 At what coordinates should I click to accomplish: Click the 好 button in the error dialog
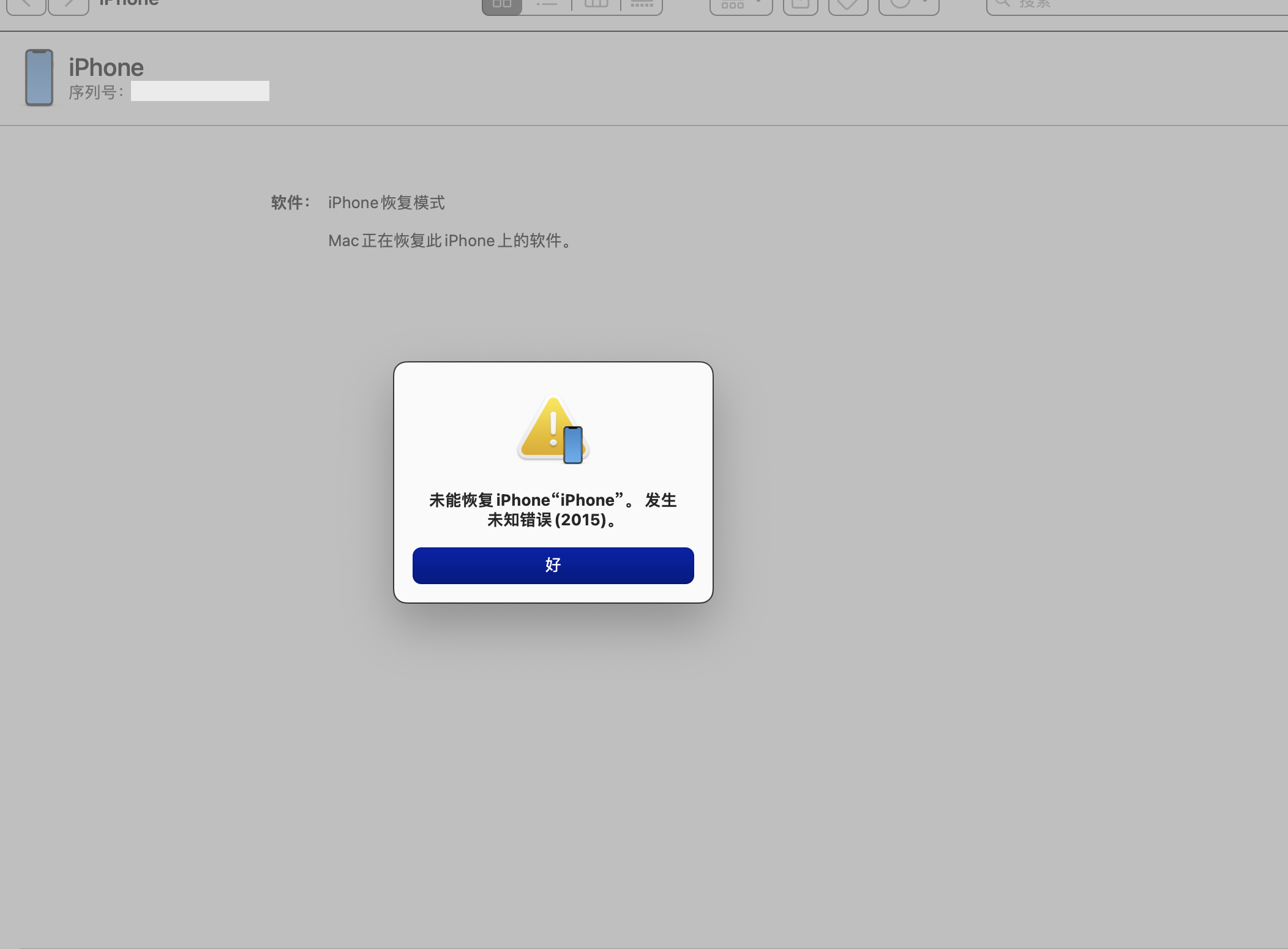[553, 565]
